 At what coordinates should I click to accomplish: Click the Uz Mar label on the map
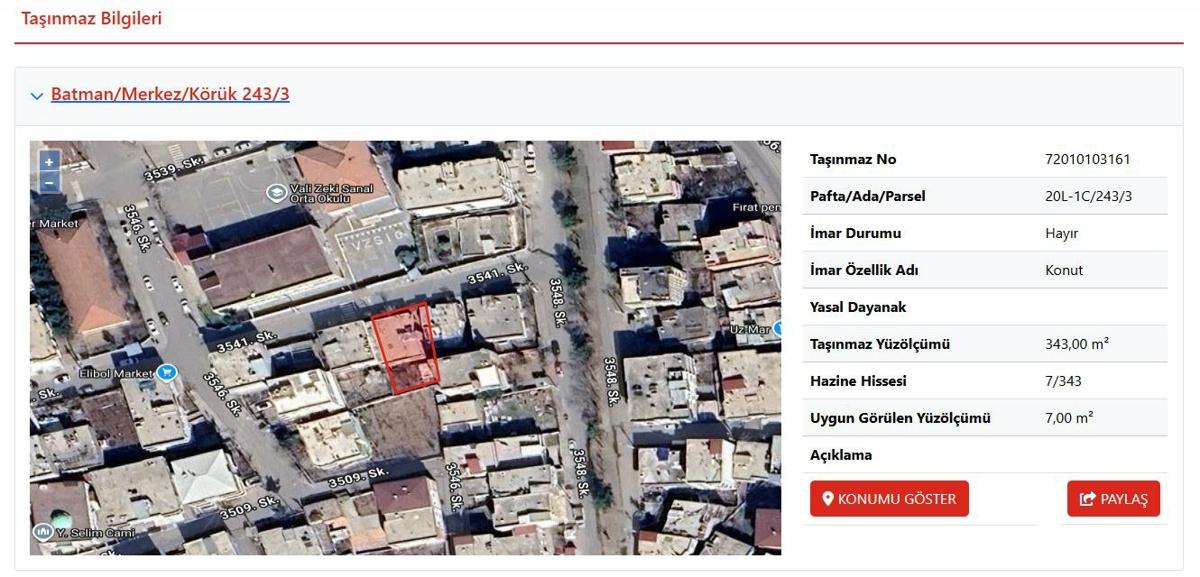pyautogui.click(x=750, y=329)
